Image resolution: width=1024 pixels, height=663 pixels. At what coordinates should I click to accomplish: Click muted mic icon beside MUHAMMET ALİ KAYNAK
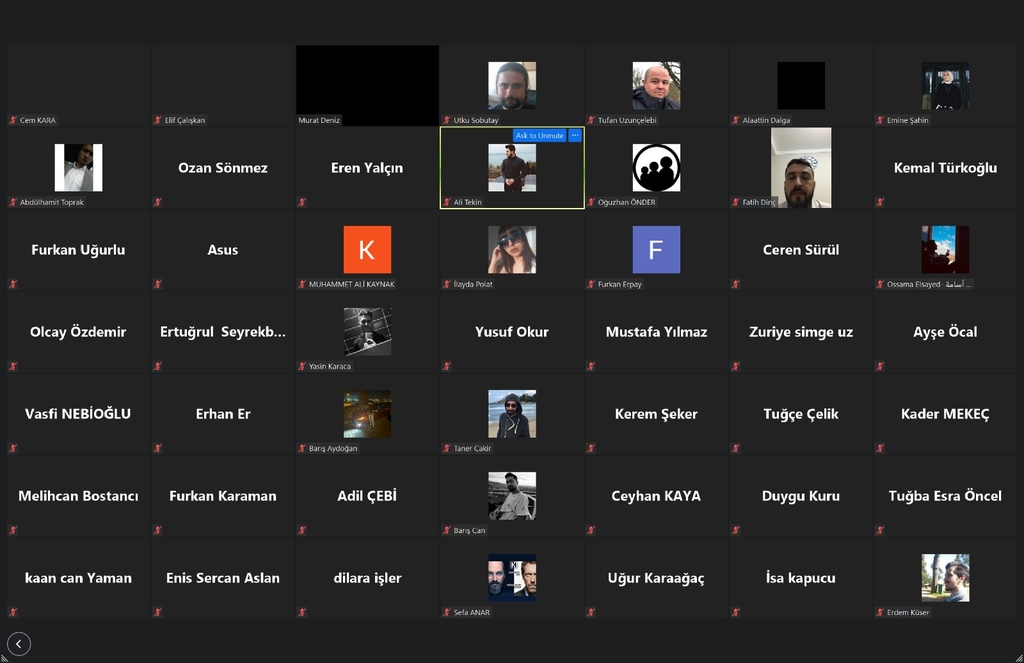pyautogui.click(x=302, y=284)
